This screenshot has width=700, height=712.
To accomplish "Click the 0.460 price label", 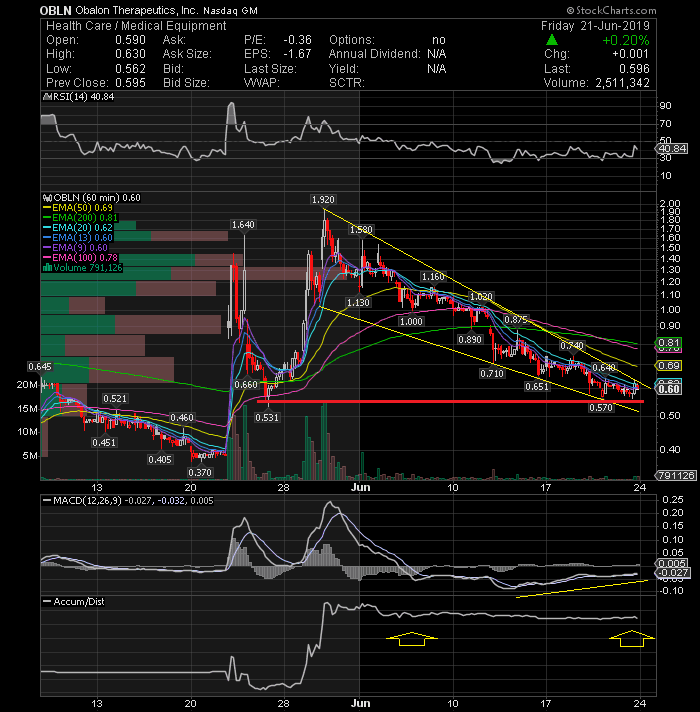I will pos(182,418).
